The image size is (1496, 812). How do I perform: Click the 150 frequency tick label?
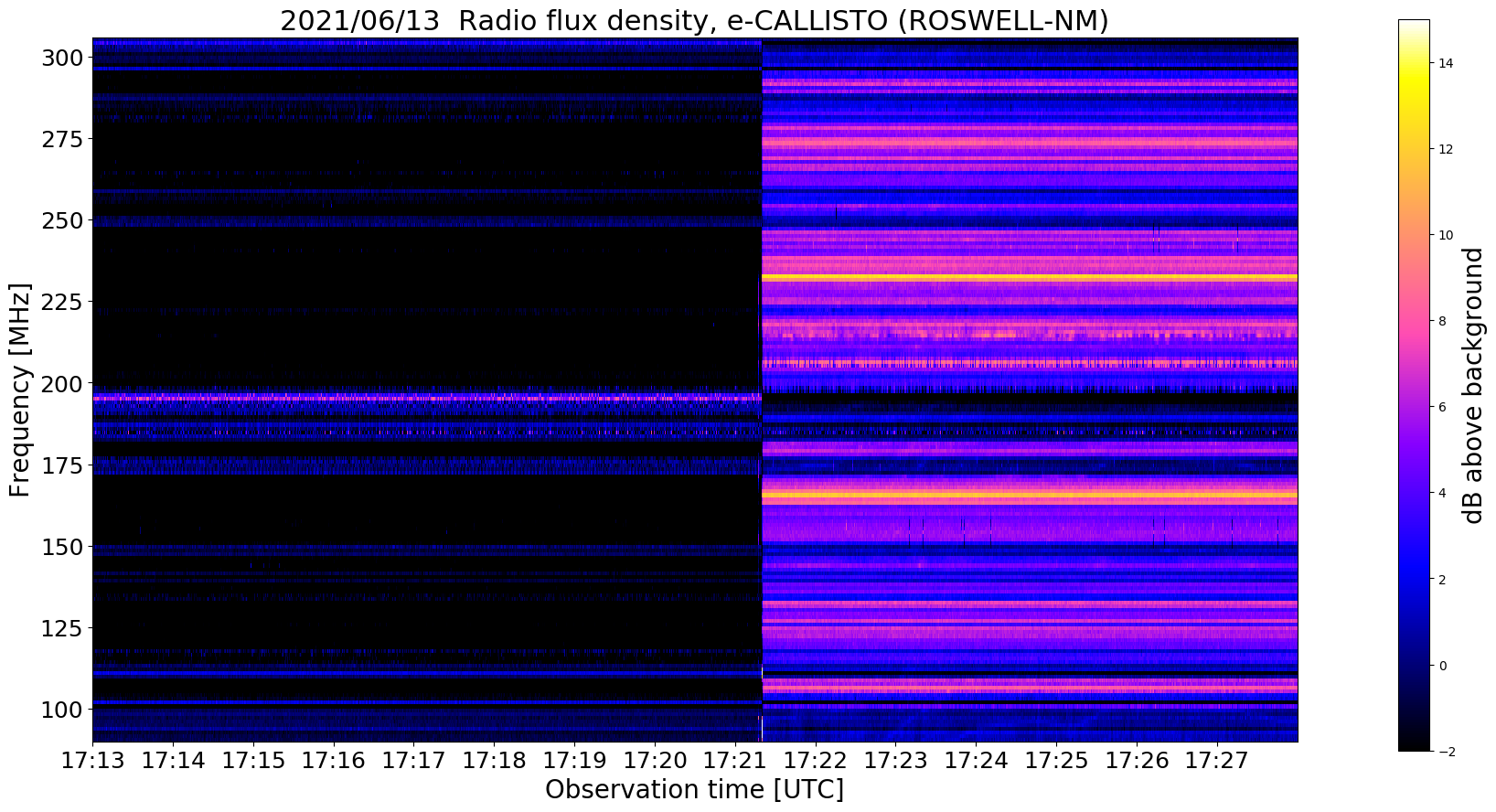(x=63, y=547)
